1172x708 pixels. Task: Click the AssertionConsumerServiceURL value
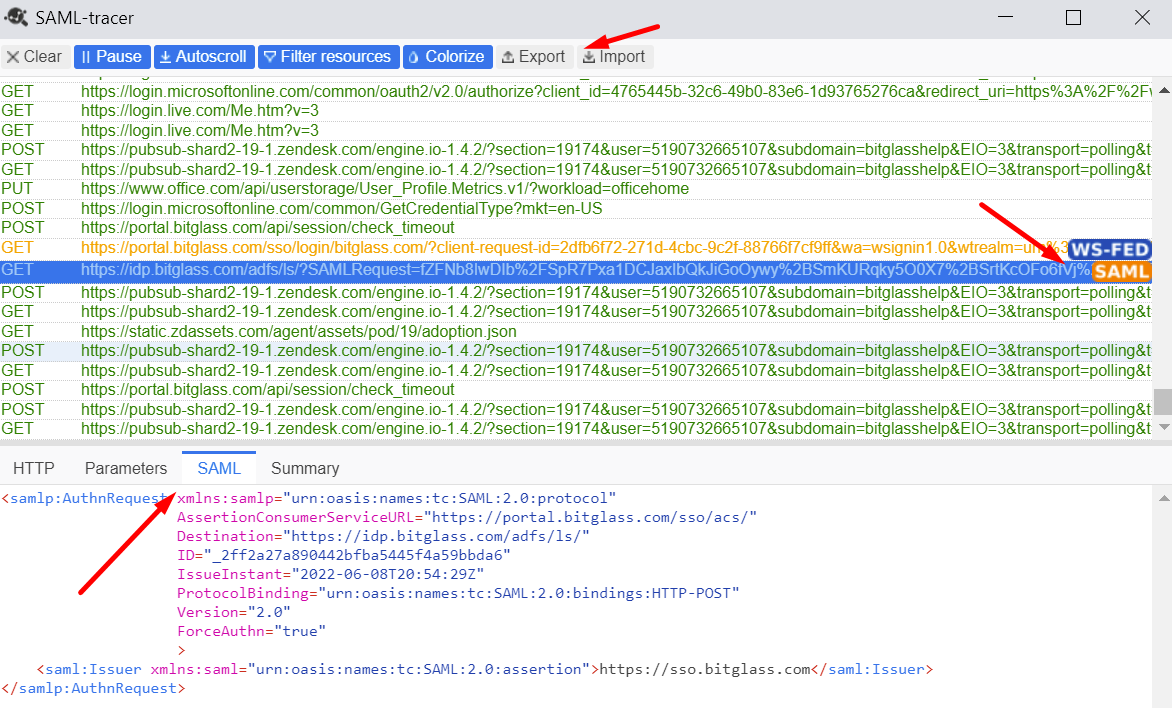(x=590, y=517)
